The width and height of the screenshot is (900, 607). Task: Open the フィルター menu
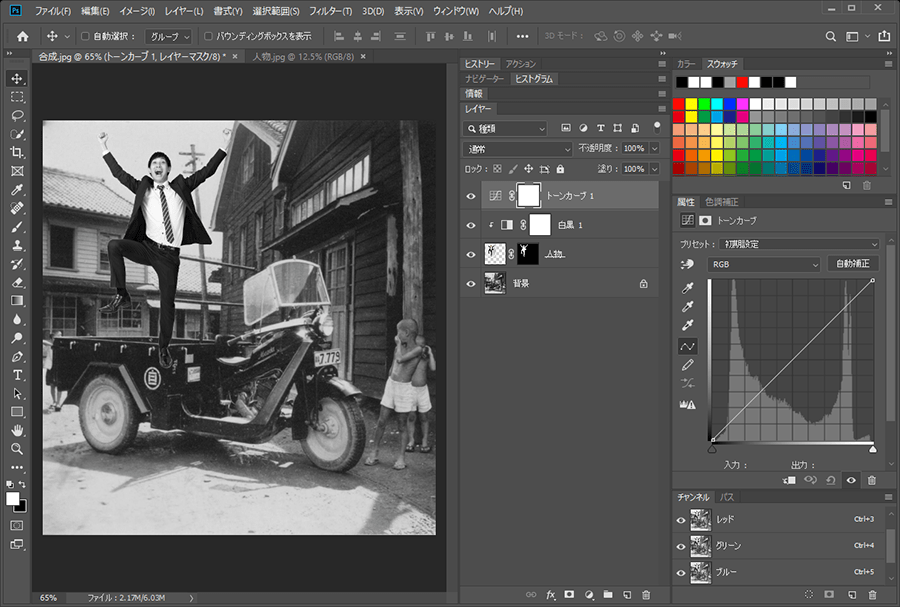[x=322, y=11]
